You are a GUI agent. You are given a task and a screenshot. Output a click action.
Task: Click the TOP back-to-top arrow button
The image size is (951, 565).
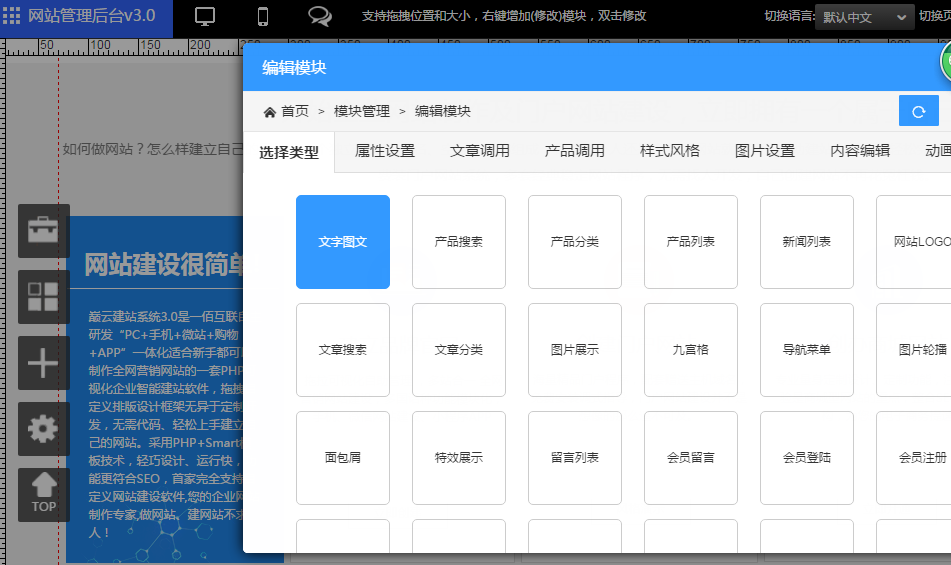pos(44,495)
